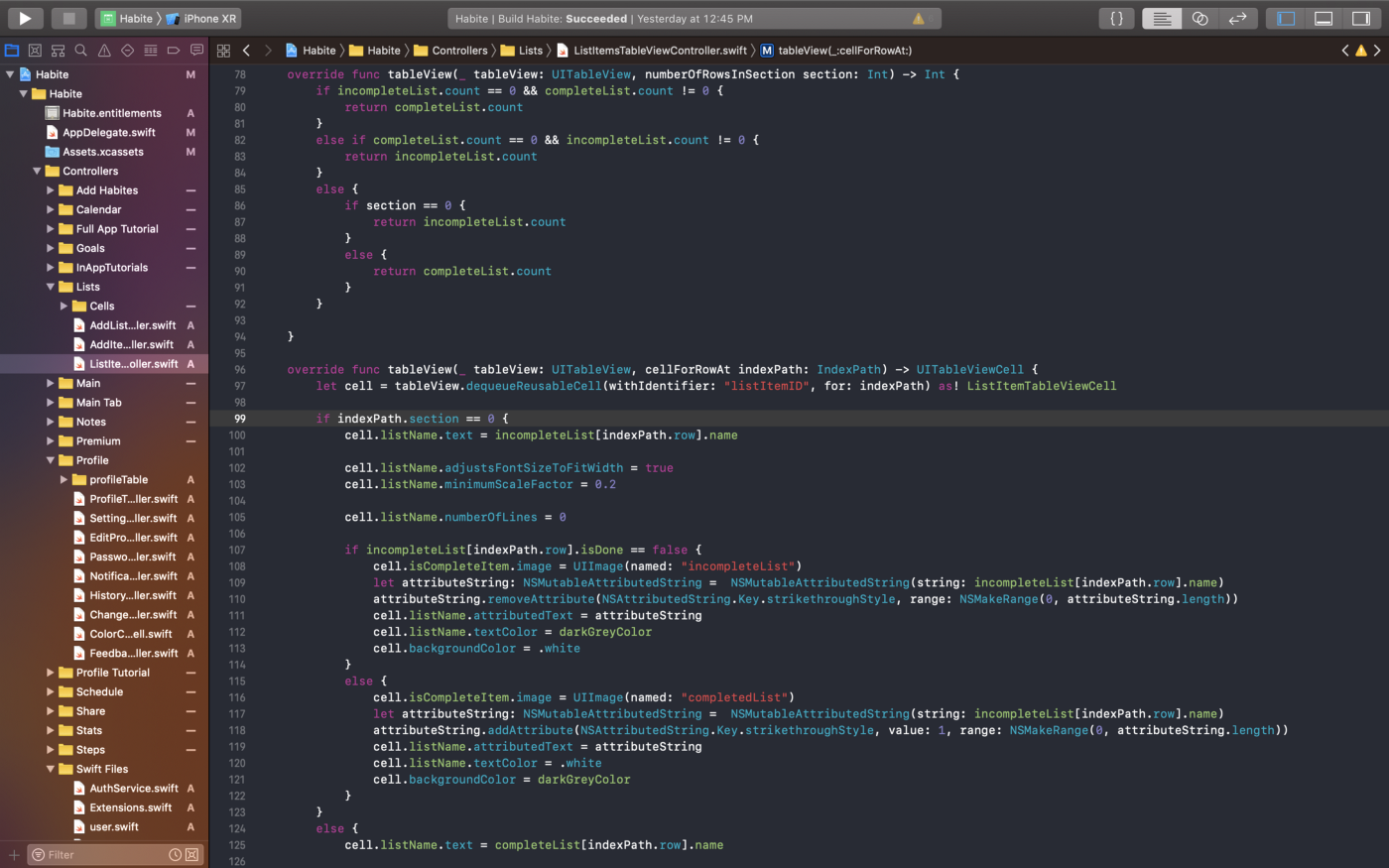Expand the Cells folder under Lists
Image resolution: width=1389 pixels, height=868 pixels.
(x=64, y=306)
